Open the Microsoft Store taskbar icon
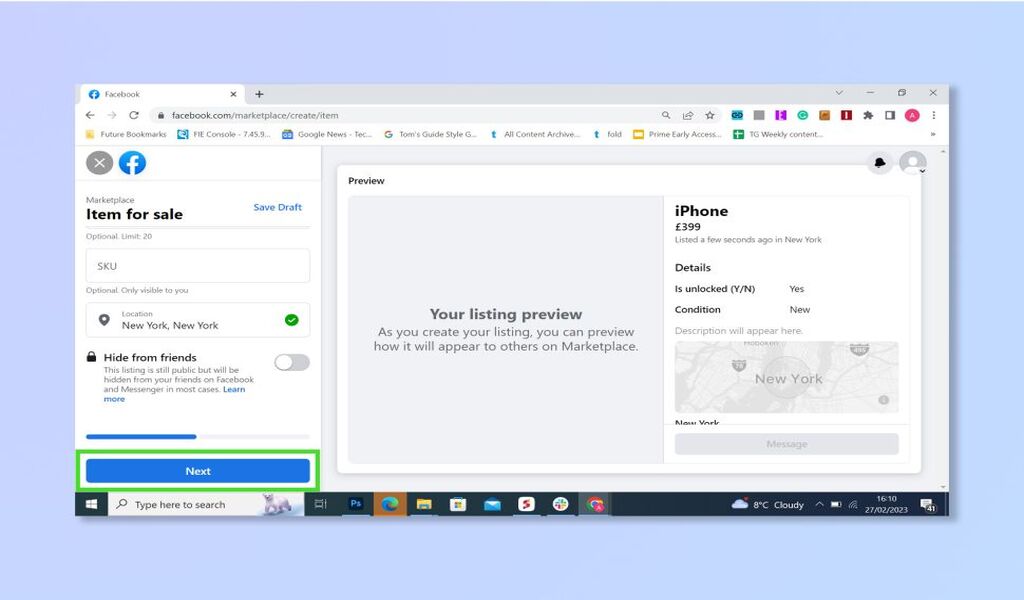The height and width of the screenshot is (600, 1024). click(458, 504)
